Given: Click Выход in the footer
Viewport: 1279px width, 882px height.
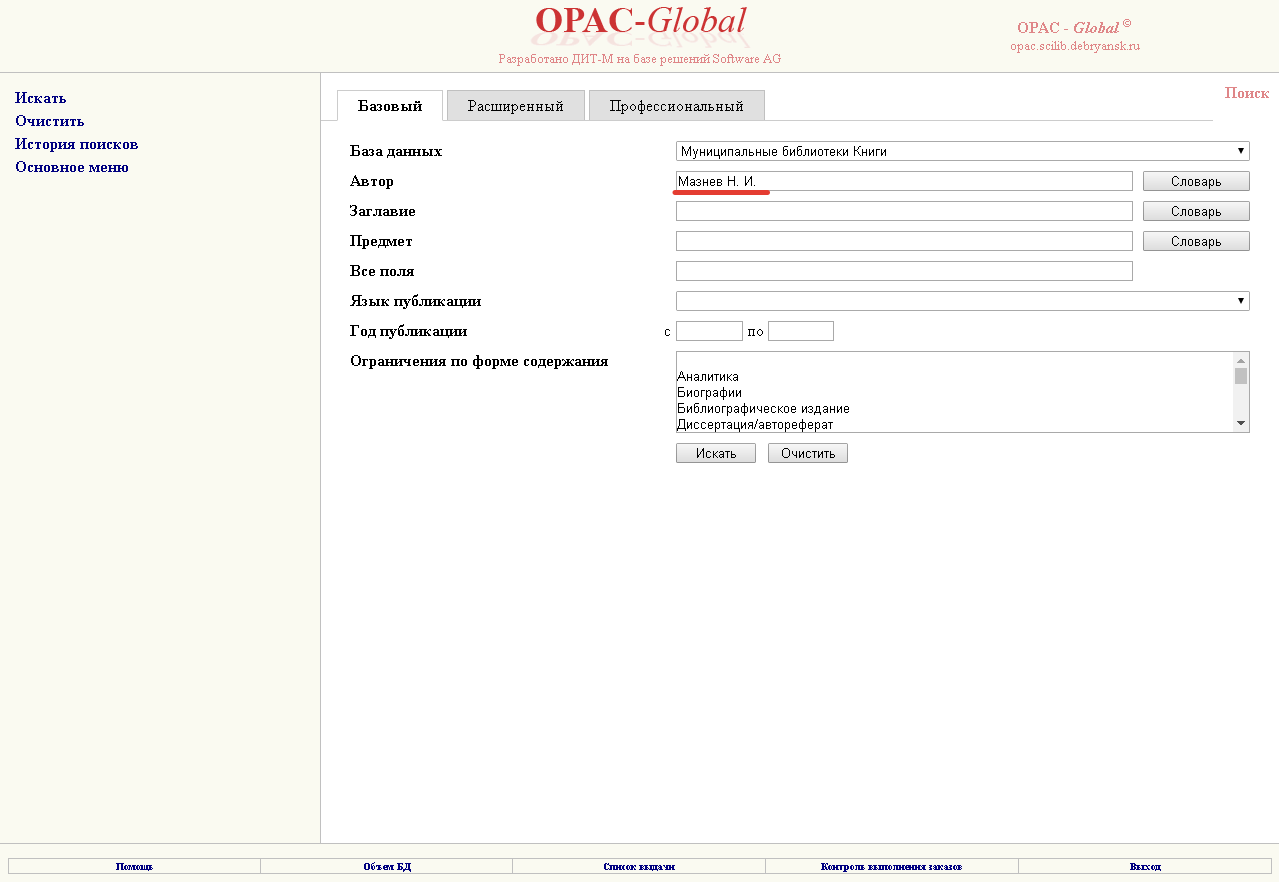Looking at the screenshot, I should coord(1145,866).
